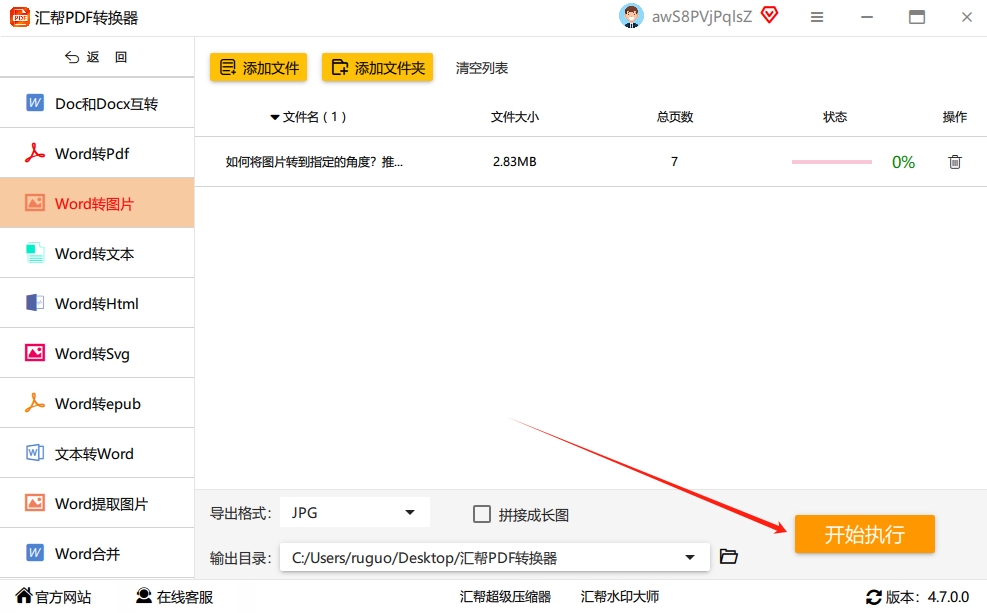Open the 汇帮超级压缩器 link
Viewport: 987px width, 613px height.
[505, 597]
